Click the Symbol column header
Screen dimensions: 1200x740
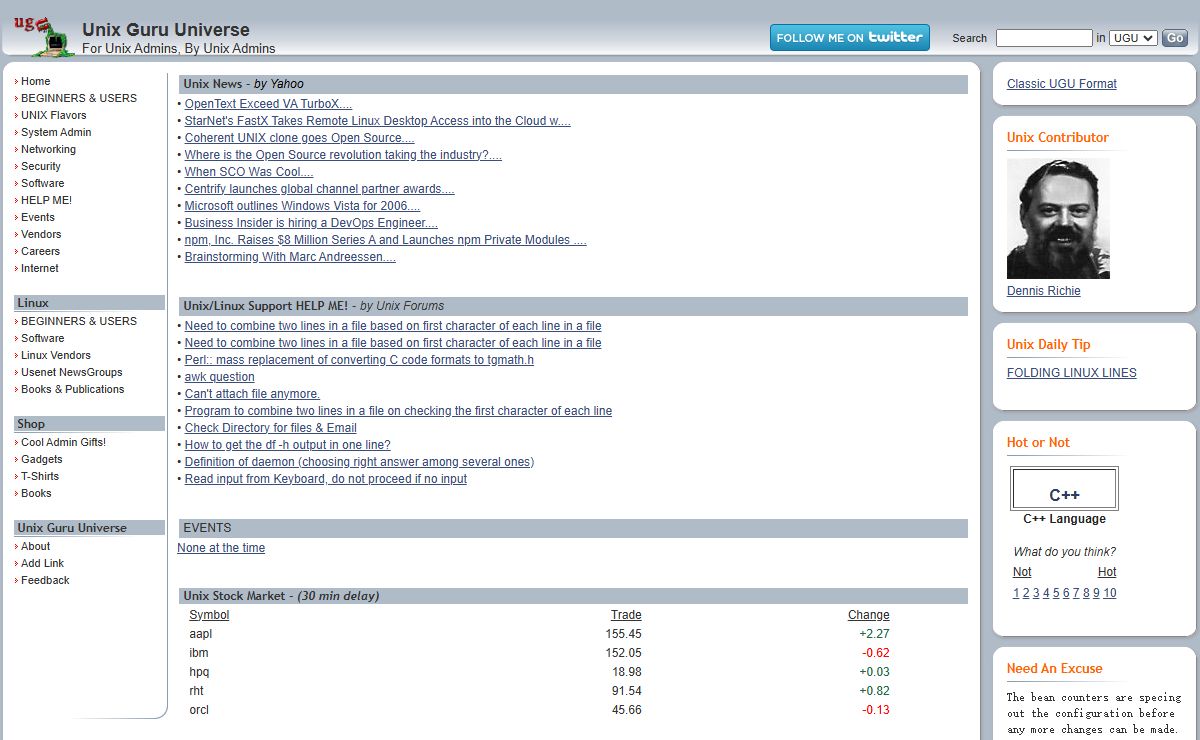click(x=209, y=615)
